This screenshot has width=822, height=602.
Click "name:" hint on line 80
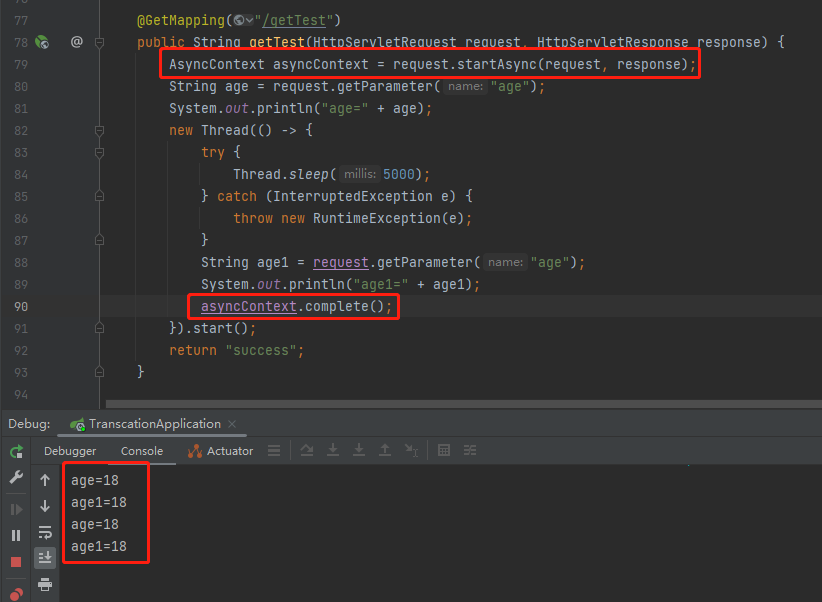465,86
